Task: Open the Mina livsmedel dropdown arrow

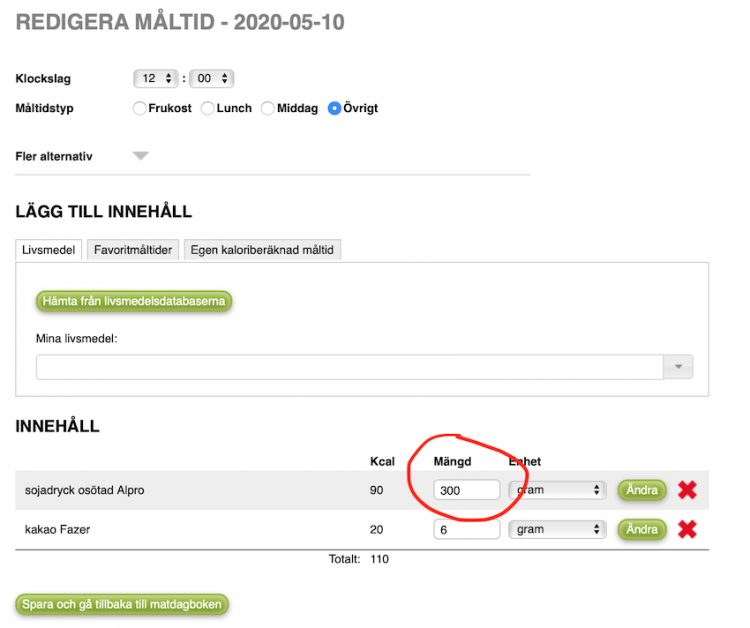Action: point(678,367)
